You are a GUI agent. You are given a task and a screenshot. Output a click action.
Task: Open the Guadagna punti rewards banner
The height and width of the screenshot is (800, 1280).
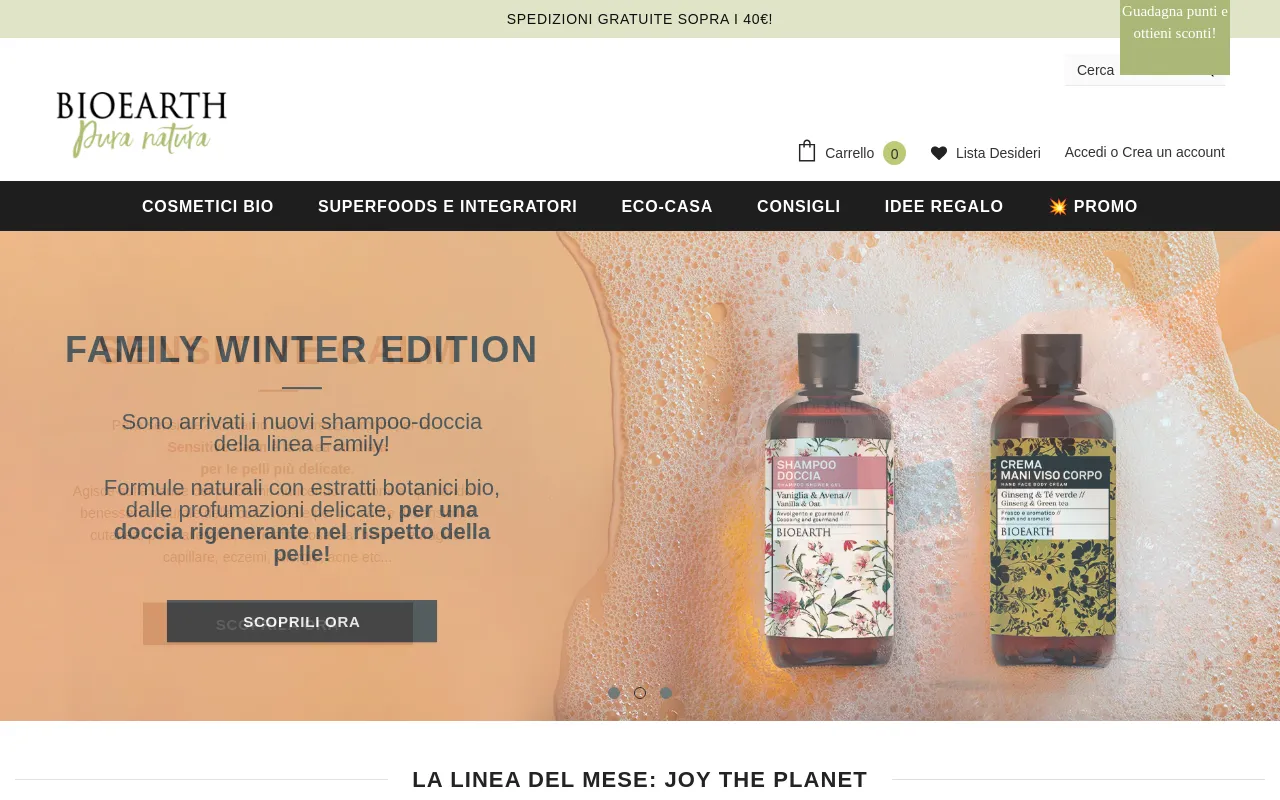click(1175, 37)
